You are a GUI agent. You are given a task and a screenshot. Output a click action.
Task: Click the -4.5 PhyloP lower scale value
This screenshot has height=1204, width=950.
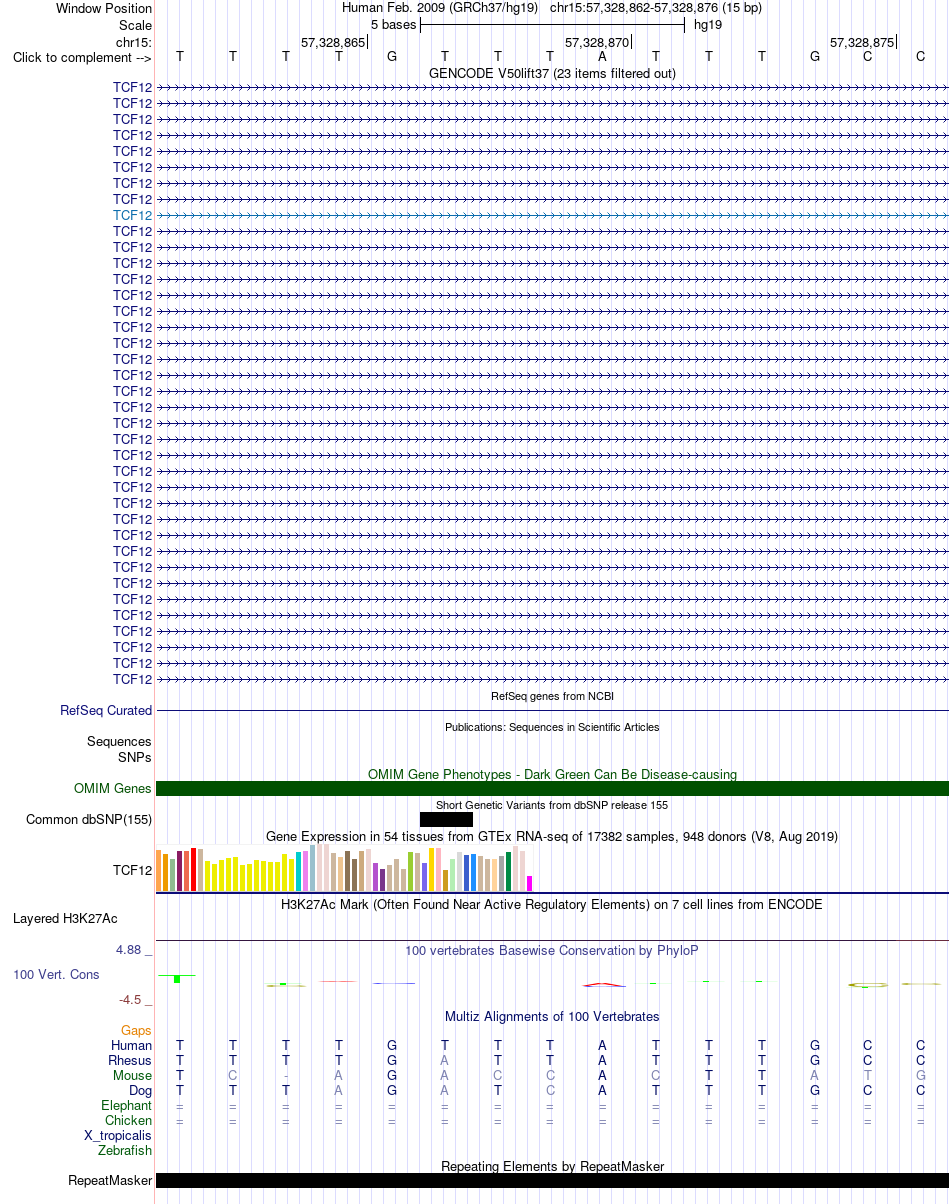[133, 999]
